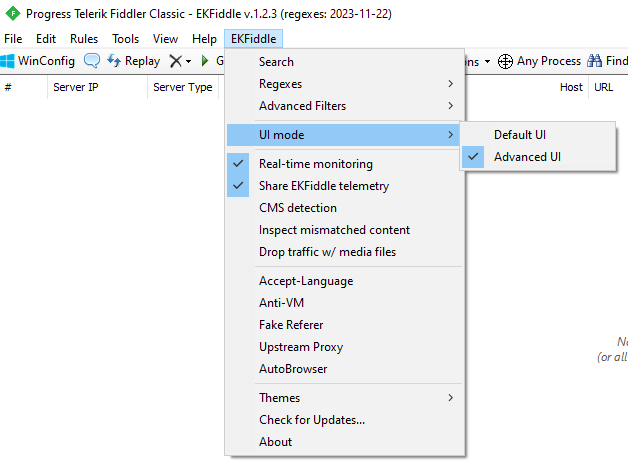Open the Tools menu
The height and width of the screenshot is (468, 628).
(x=125, y=39)
